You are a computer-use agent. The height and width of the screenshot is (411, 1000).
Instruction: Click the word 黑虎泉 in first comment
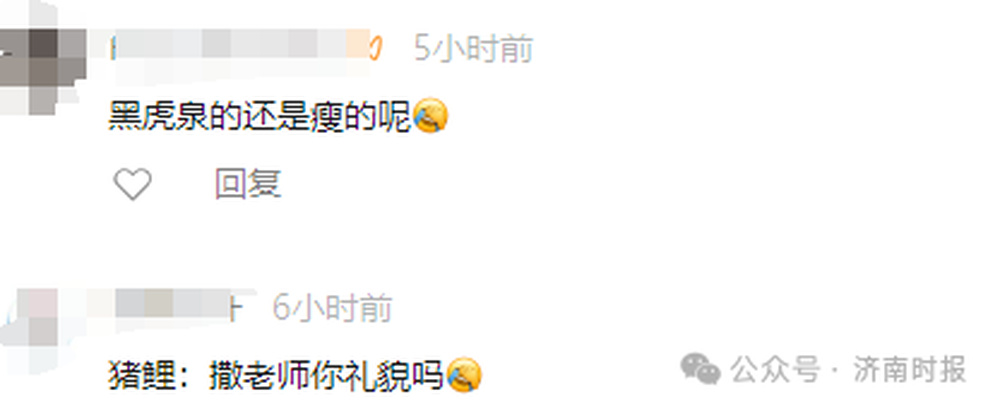(159, 116)
